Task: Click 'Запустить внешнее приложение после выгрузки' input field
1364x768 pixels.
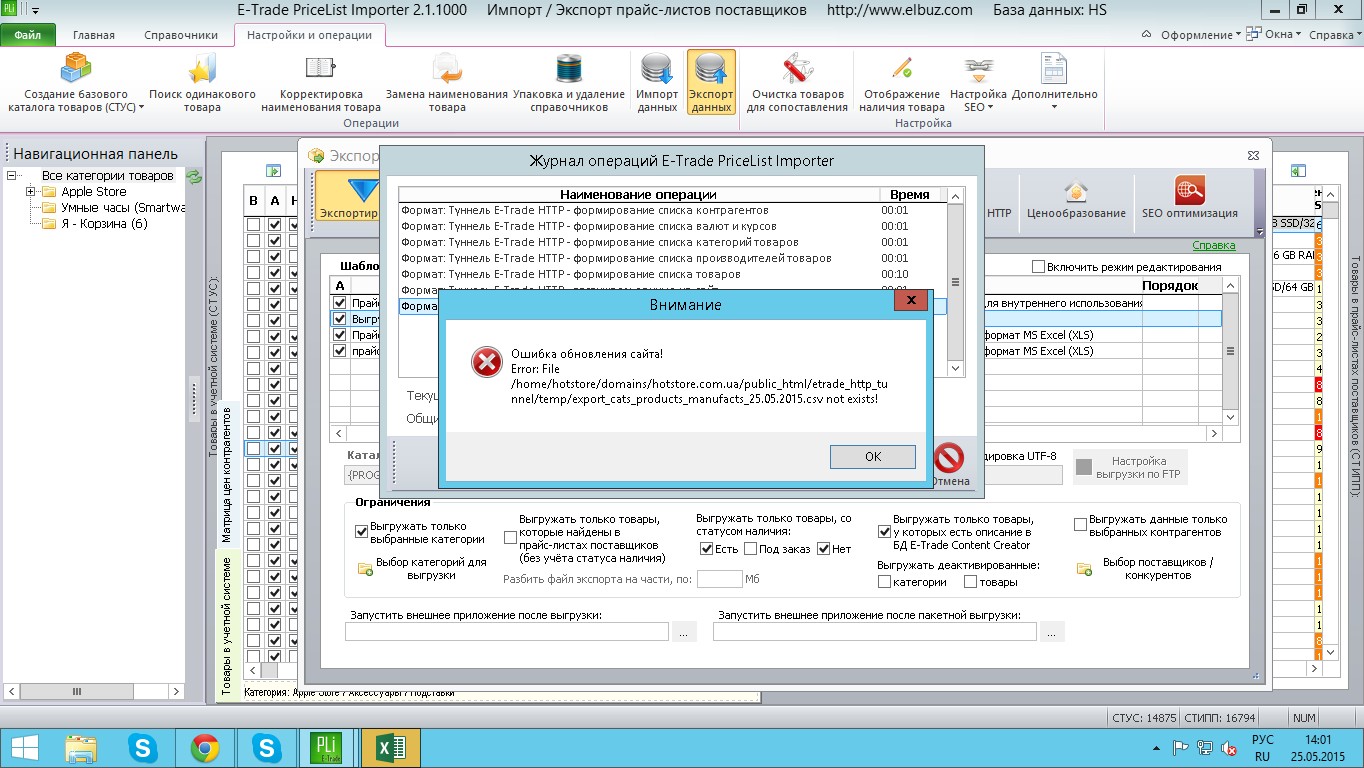Action: [506, 632]
